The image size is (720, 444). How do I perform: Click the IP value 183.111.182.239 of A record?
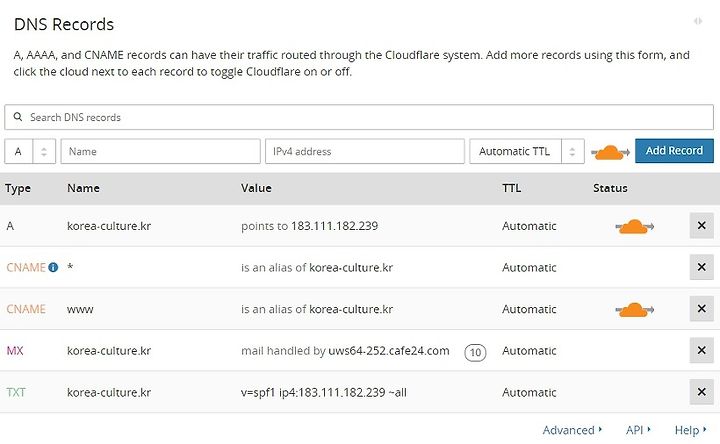334,226
